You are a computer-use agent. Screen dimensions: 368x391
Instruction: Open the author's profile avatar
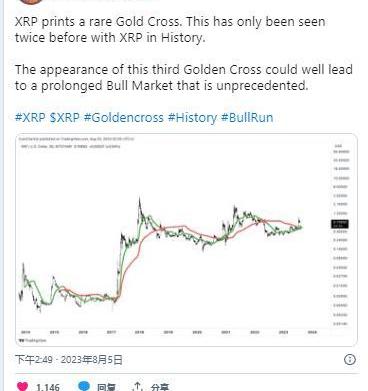point(31,2)
